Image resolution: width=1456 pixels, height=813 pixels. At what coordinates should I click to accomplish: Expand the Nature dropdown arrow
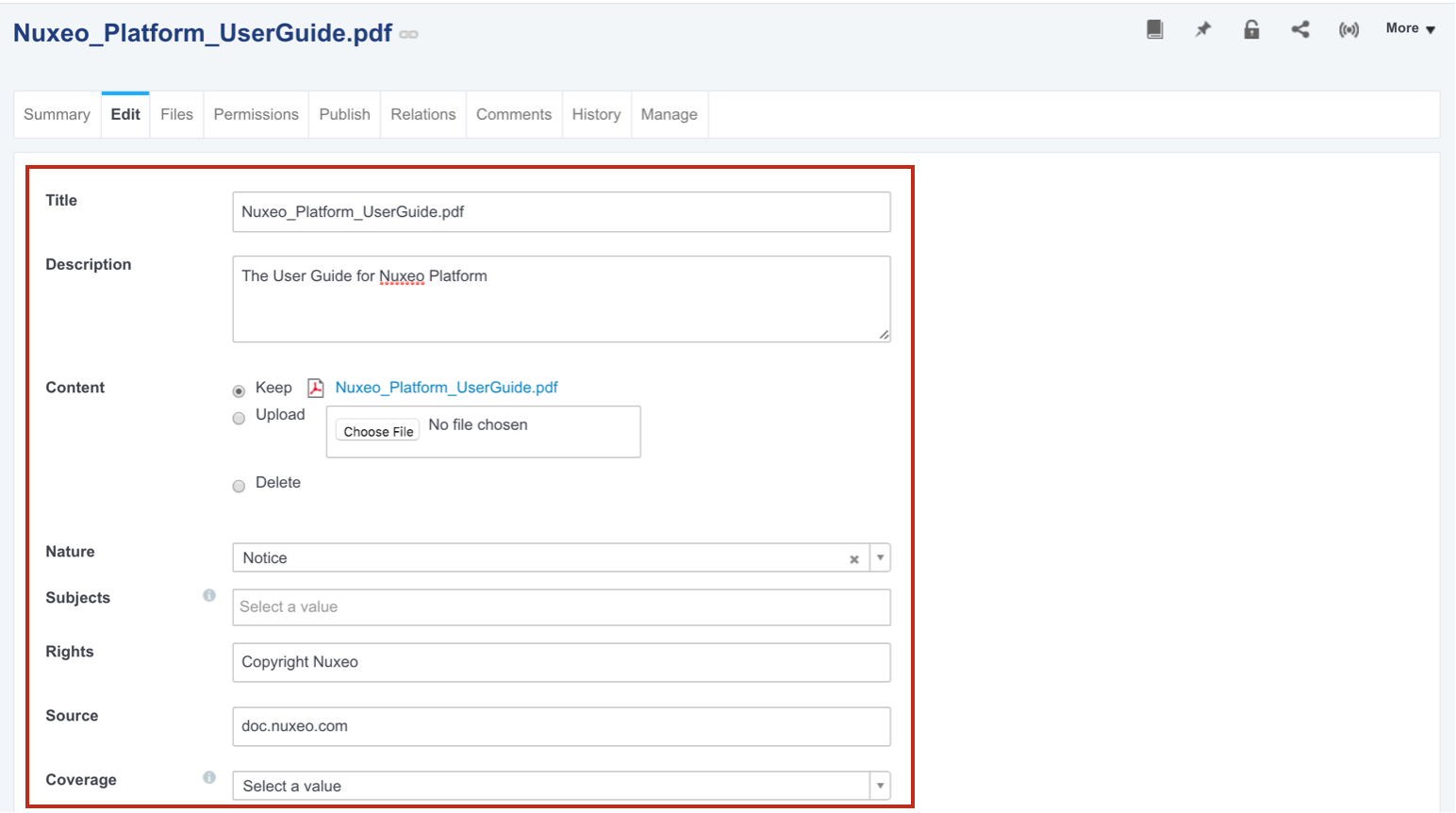(880, 557)
